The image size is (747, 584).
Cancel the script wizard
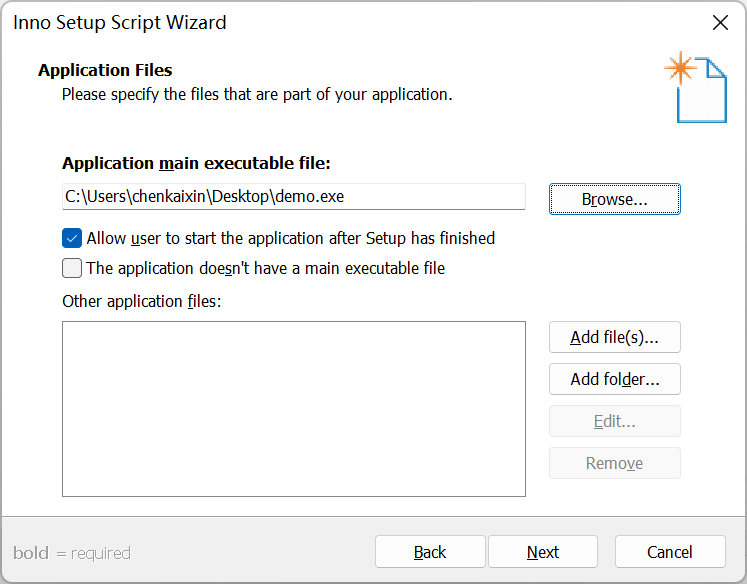tap(669, 552)
